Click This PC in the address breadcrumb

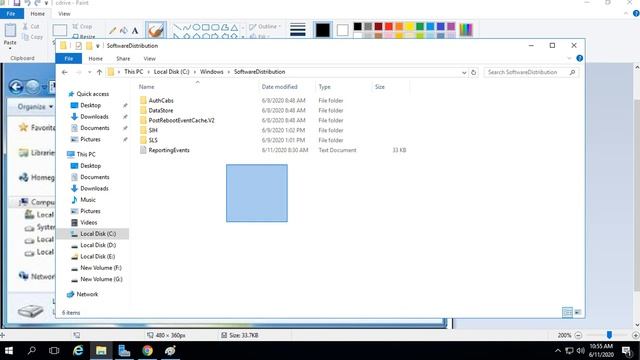point(133,72)
